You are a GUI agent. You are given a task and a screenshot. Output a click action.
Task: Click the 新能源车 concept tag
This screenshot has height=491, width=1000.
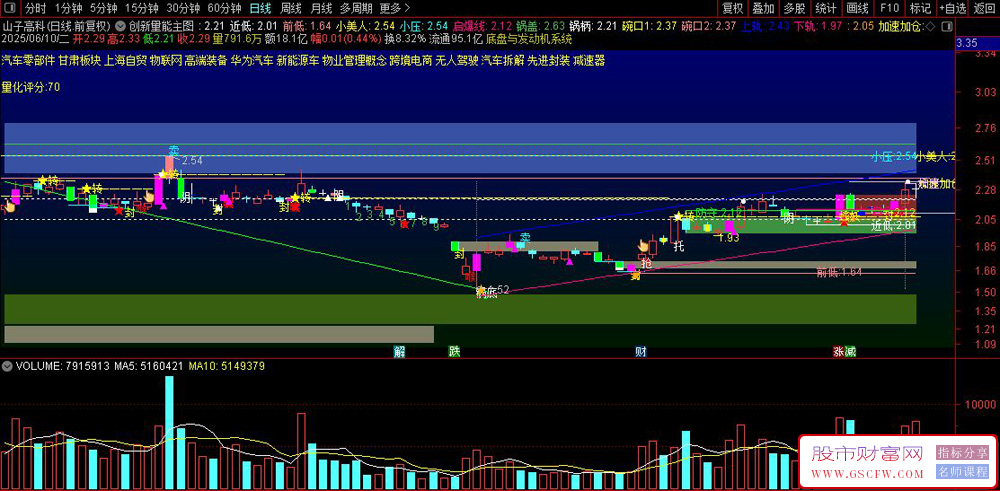[x=297, y=61]
